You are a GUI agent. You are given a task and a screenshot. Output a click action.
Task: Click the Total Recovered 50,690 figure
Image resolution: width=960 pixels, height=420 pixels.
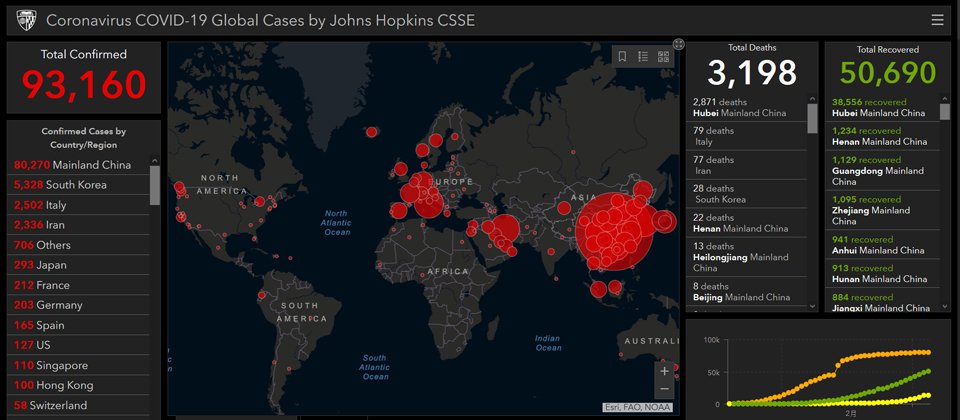(x=888, y=73)
